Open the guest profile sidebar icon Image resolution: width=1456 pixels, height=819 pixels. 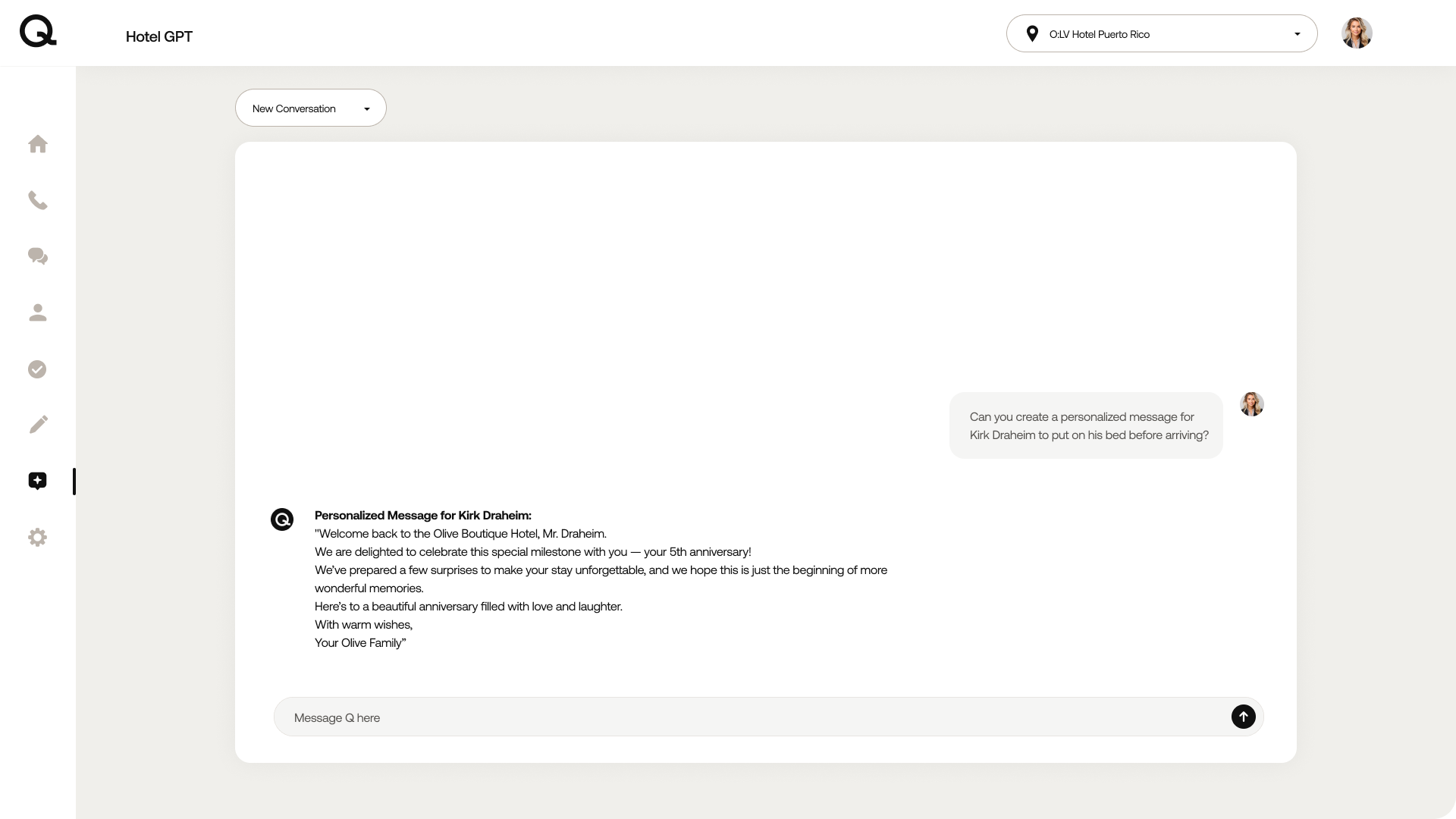click(38, 312)
